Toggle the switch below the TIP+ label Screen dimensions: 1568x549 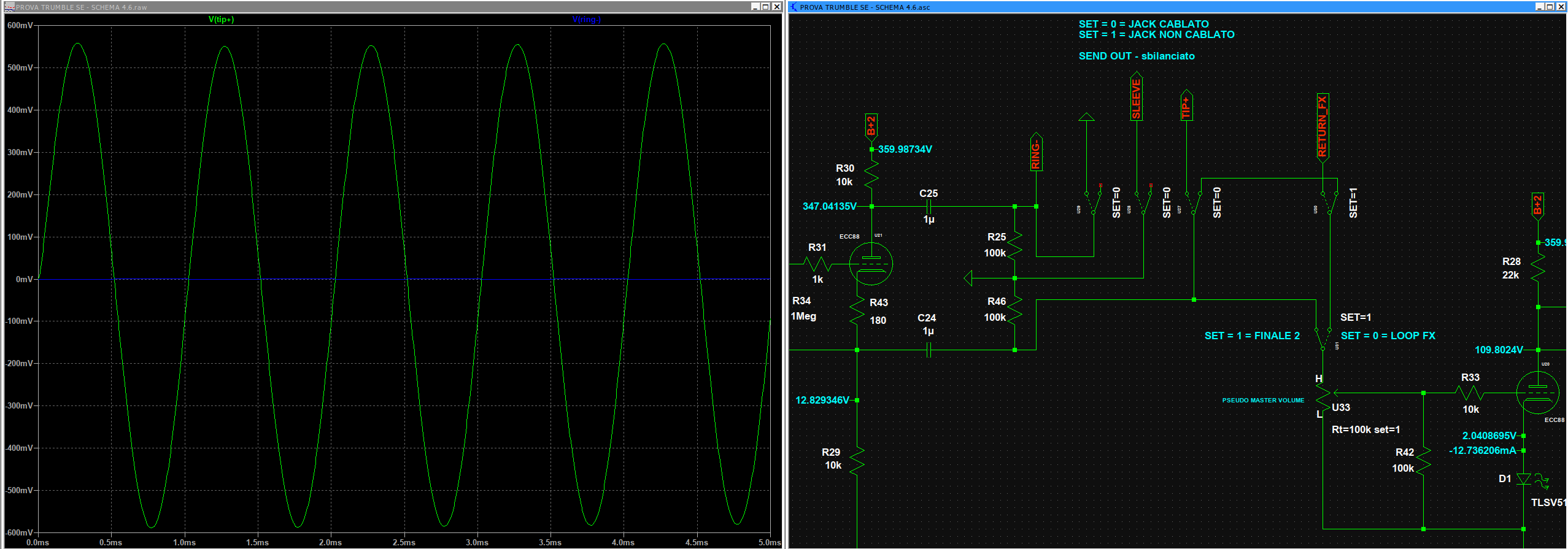coord(1193,202)
